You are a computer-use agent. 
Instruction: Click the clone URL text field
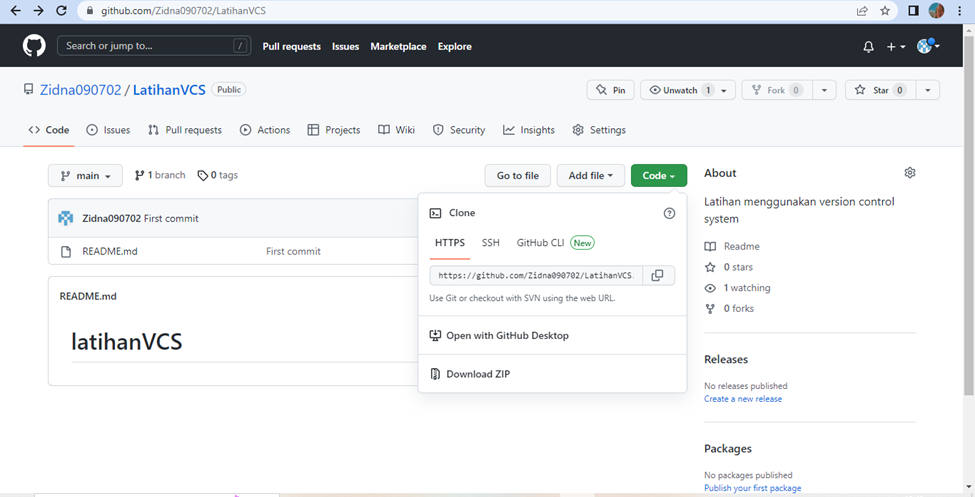click(x=536, y=276)
